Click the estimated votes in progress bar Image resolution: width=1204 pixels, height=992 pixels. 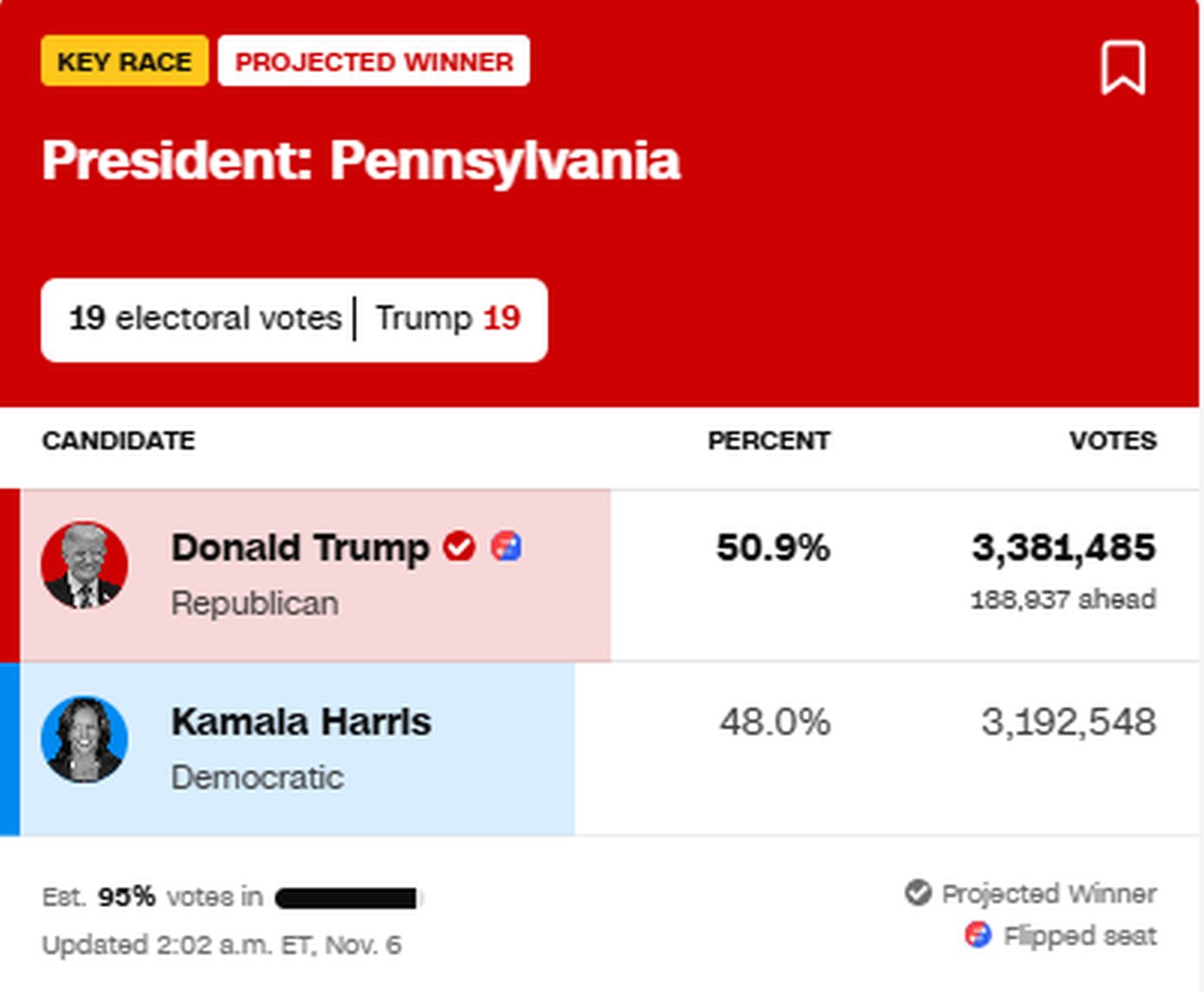(346, 898)
